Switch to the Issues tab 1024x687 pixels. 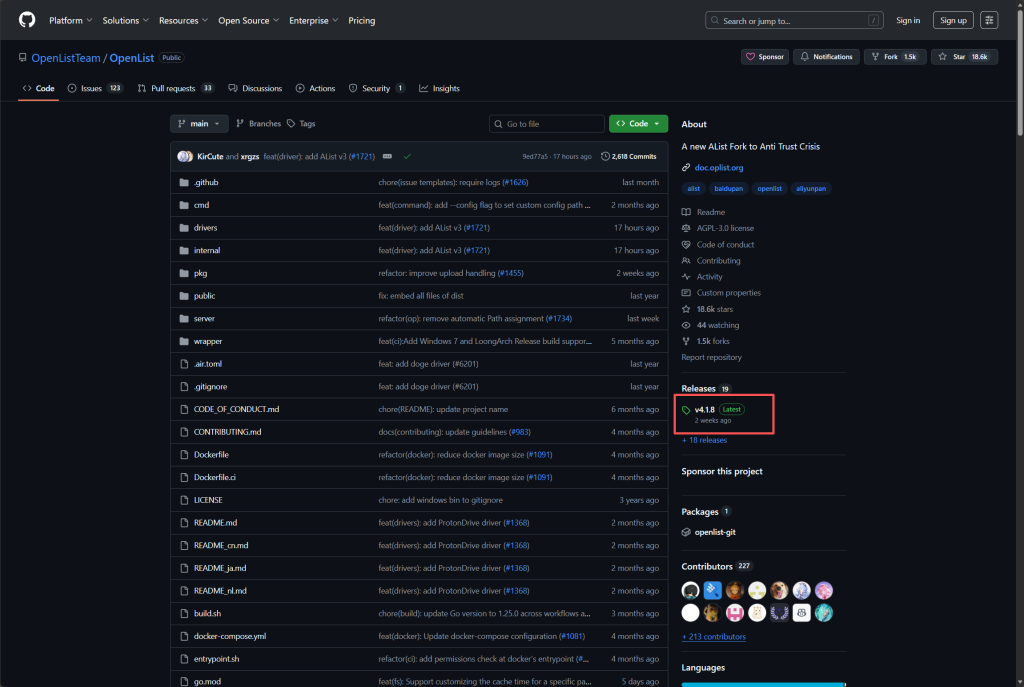point(93,88)
